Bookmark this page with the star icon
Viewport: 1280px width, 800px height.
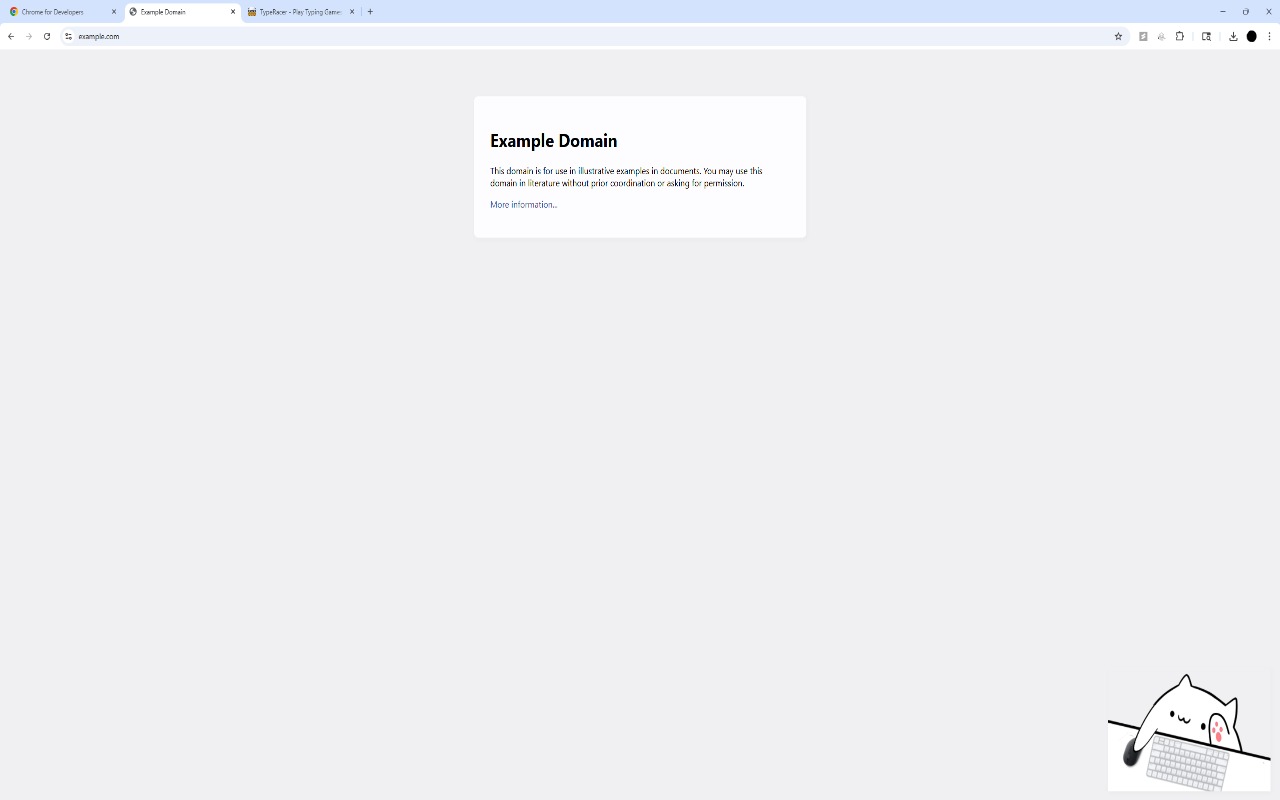[1118, 36]
